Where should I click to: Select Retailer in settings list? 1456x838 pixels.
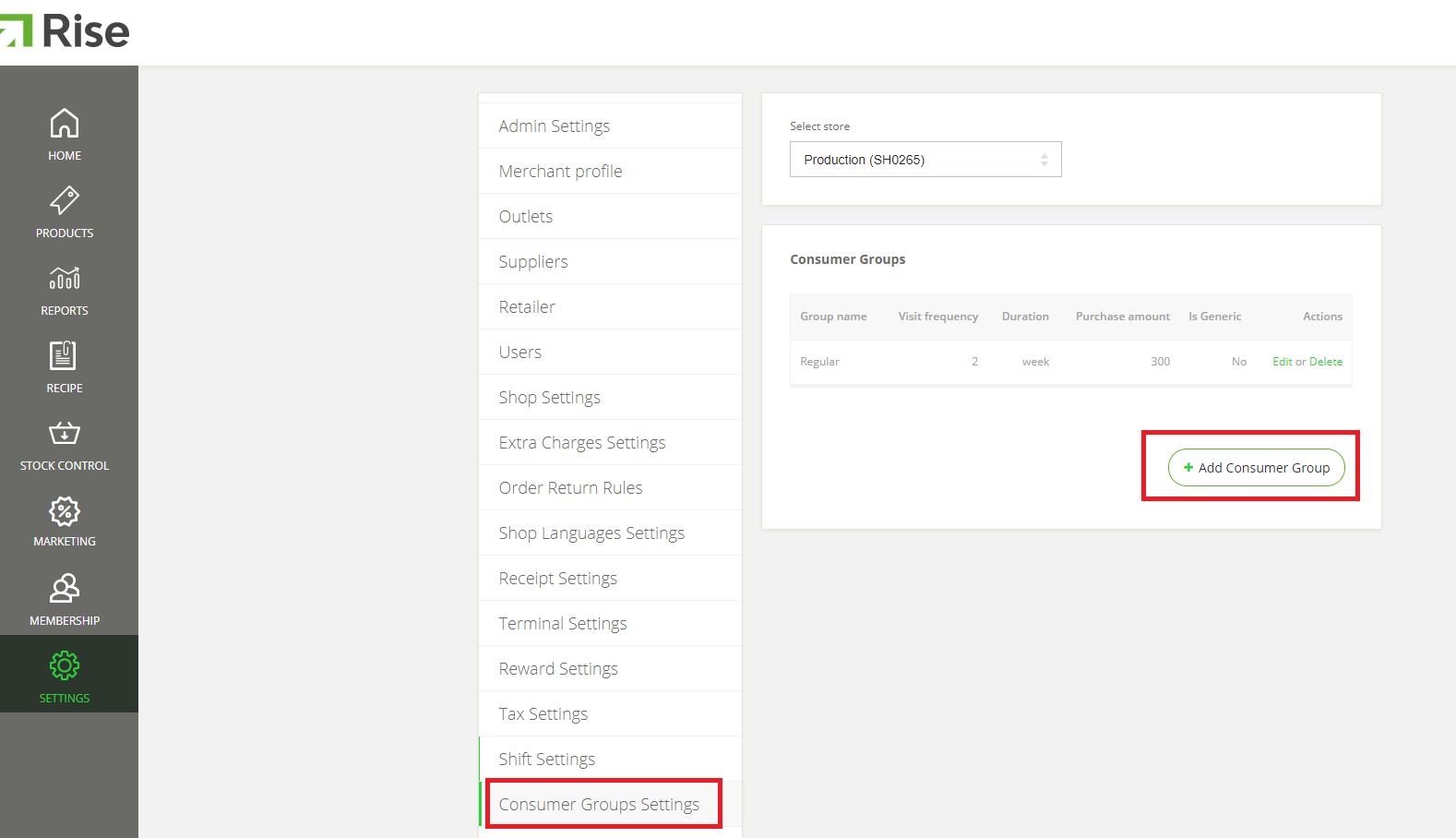610,306
